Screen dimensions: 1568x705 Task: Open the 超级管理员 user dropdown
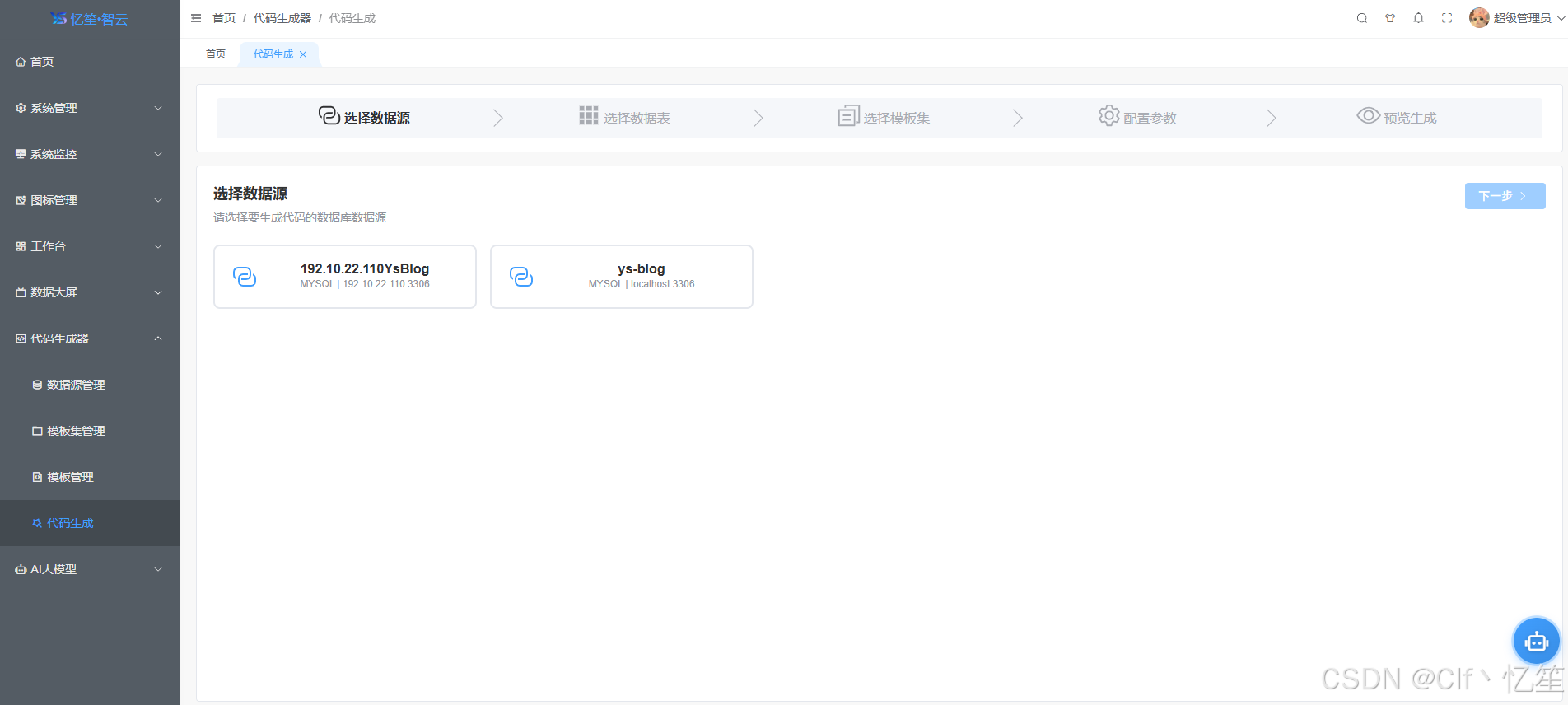[1517, 18]
